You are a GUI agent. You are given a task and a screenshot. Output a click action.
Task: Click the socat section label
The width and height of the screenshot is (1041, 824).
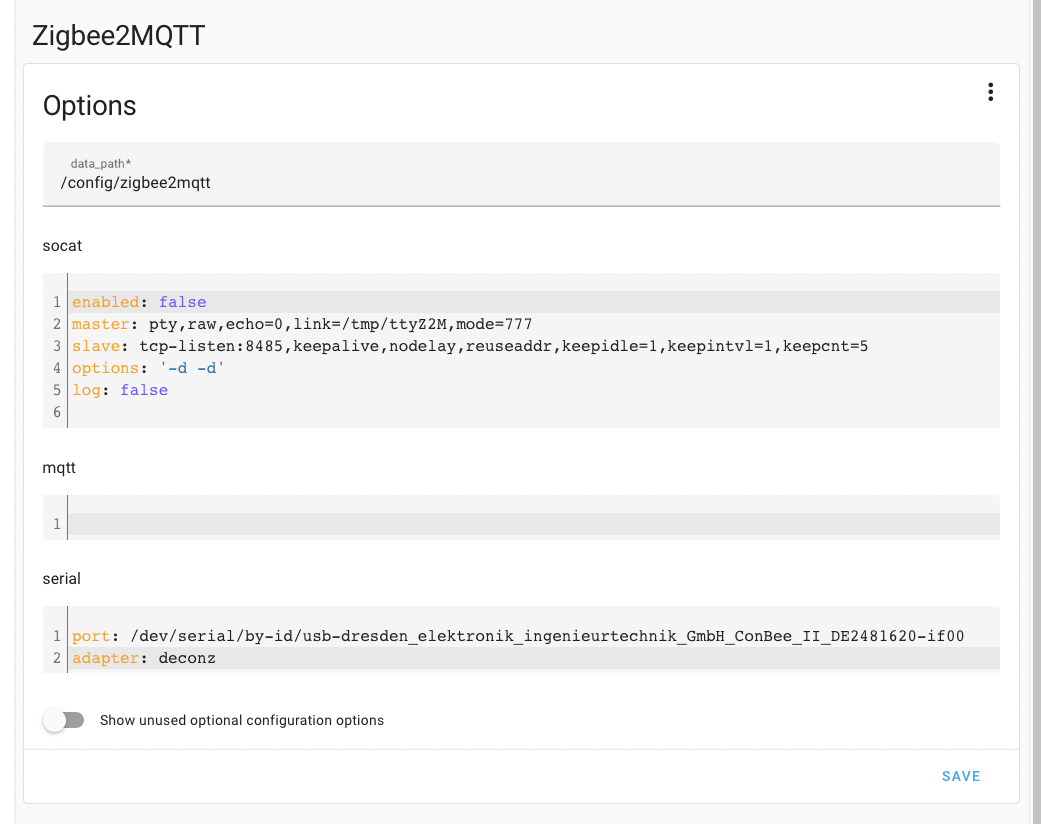(62, 245)
